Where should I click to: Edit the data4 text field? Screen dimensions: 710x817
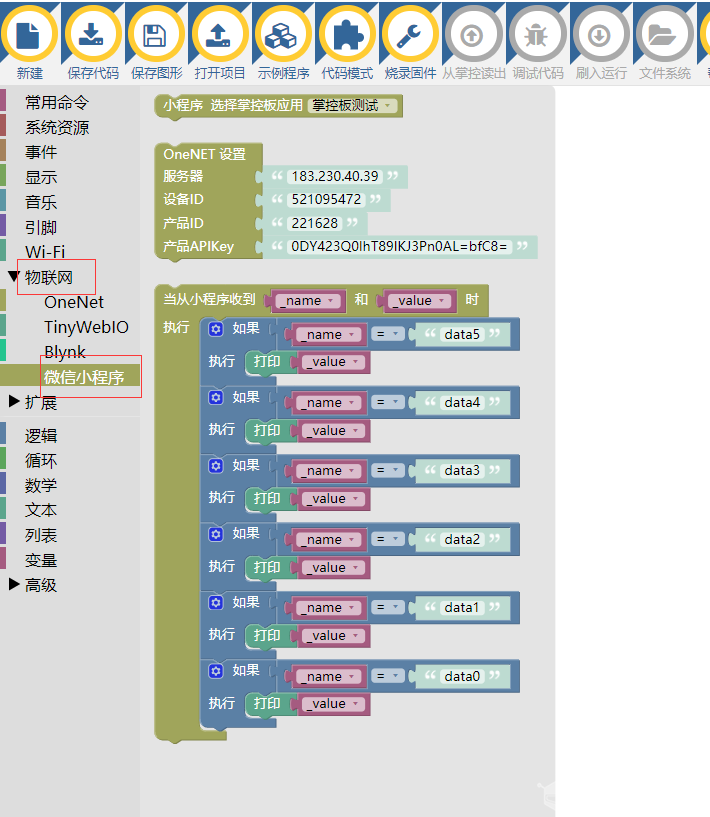tap(462, 403)
